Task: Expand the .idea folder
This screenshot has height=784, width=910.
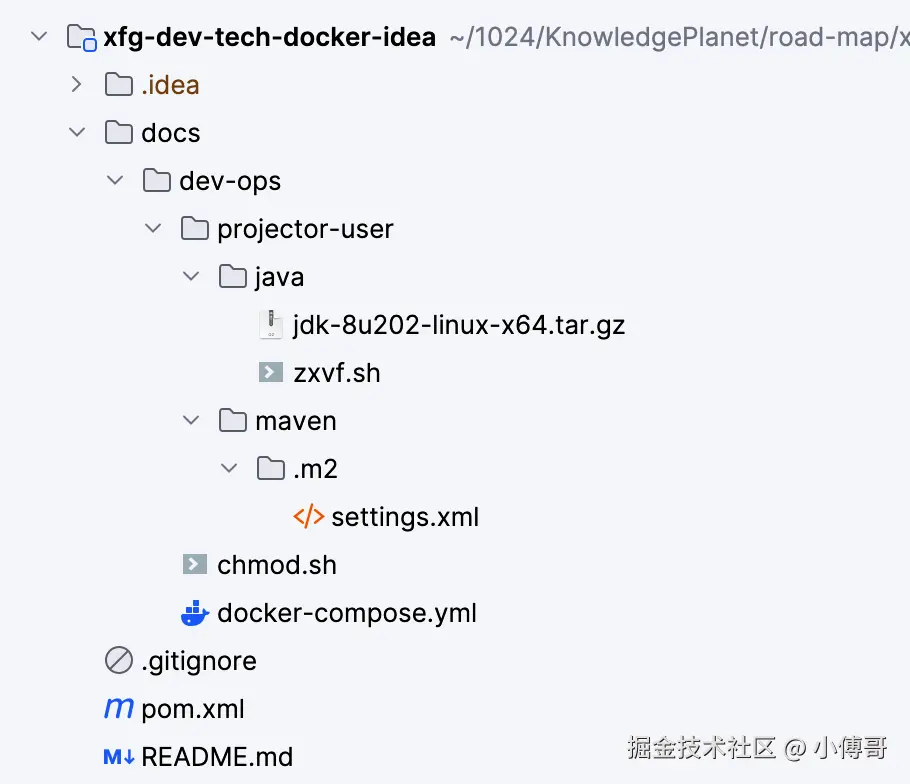Action: point(77,85)
